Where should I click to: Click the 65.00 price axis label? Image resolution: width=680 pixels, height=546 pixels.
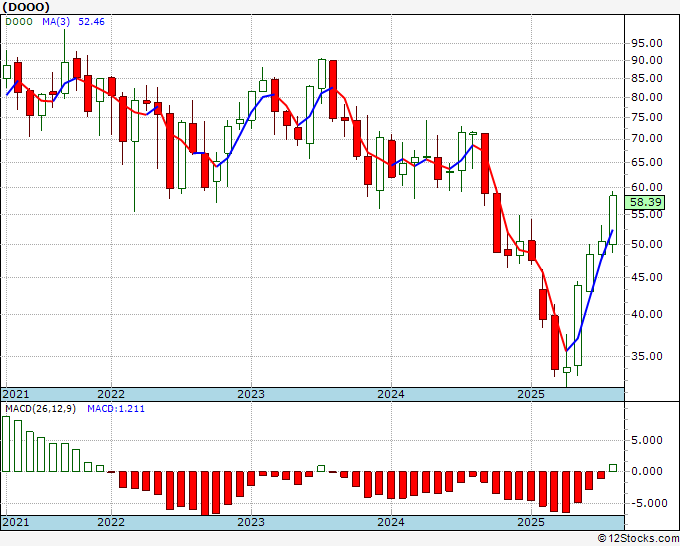click(x=647, y=162)
